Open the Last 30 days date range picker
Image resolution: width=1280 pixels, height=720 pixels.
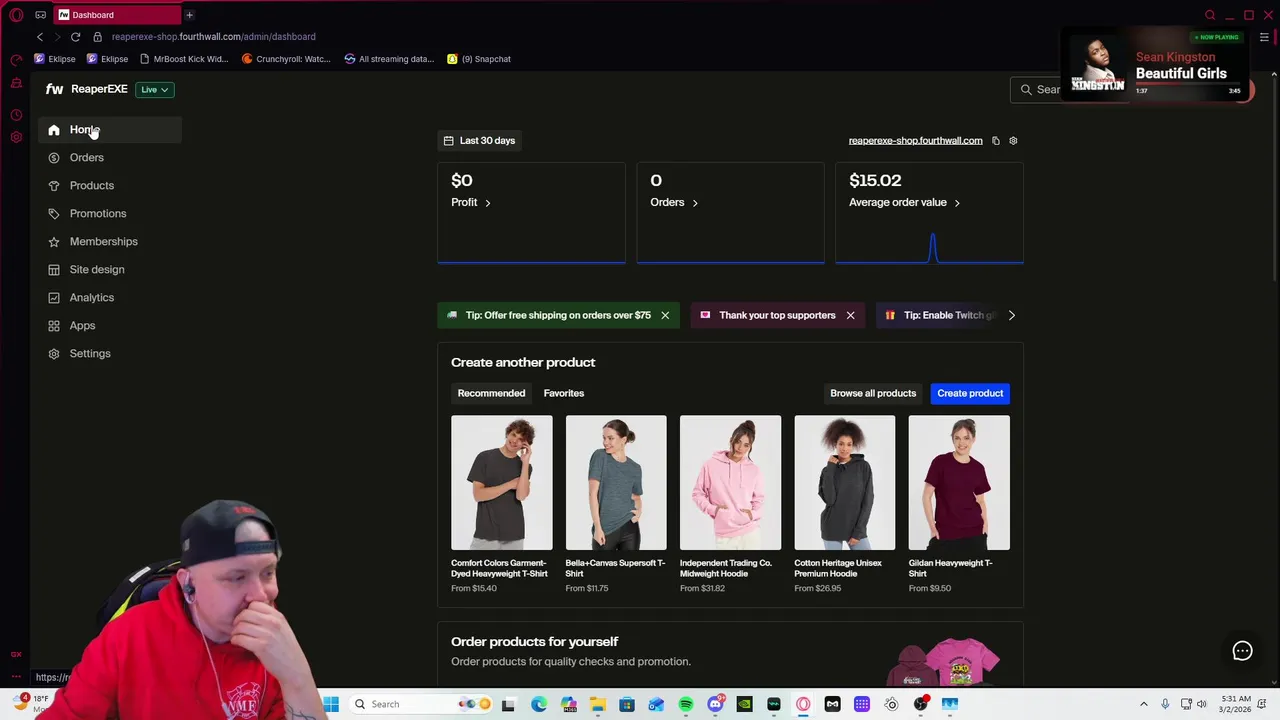[479, 140]
